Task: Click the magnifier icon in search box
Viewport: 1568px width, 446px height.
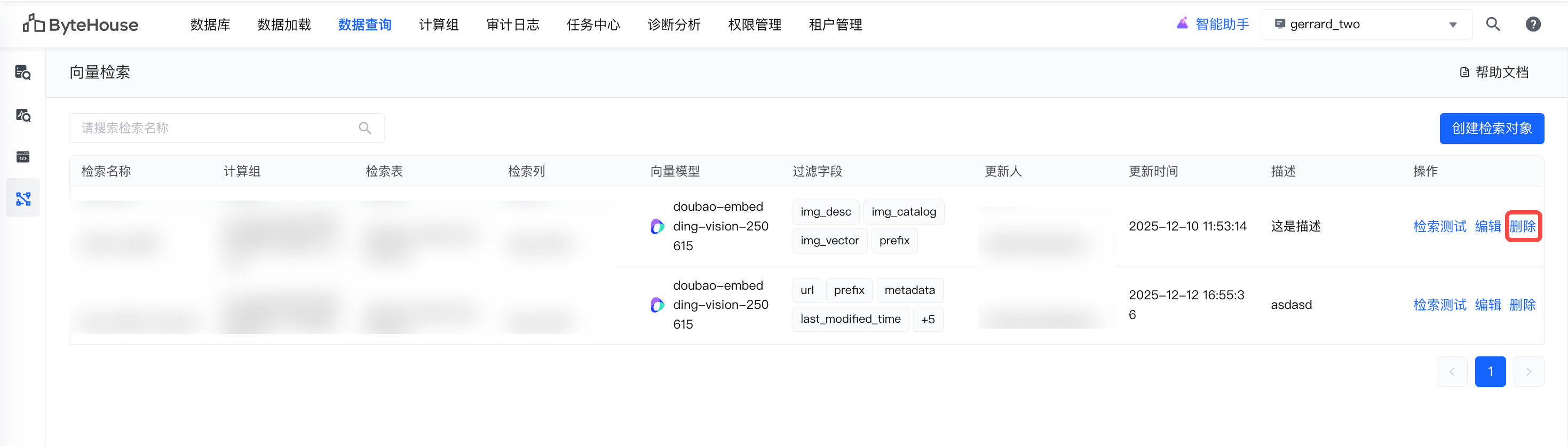Action: pos(365,128)
